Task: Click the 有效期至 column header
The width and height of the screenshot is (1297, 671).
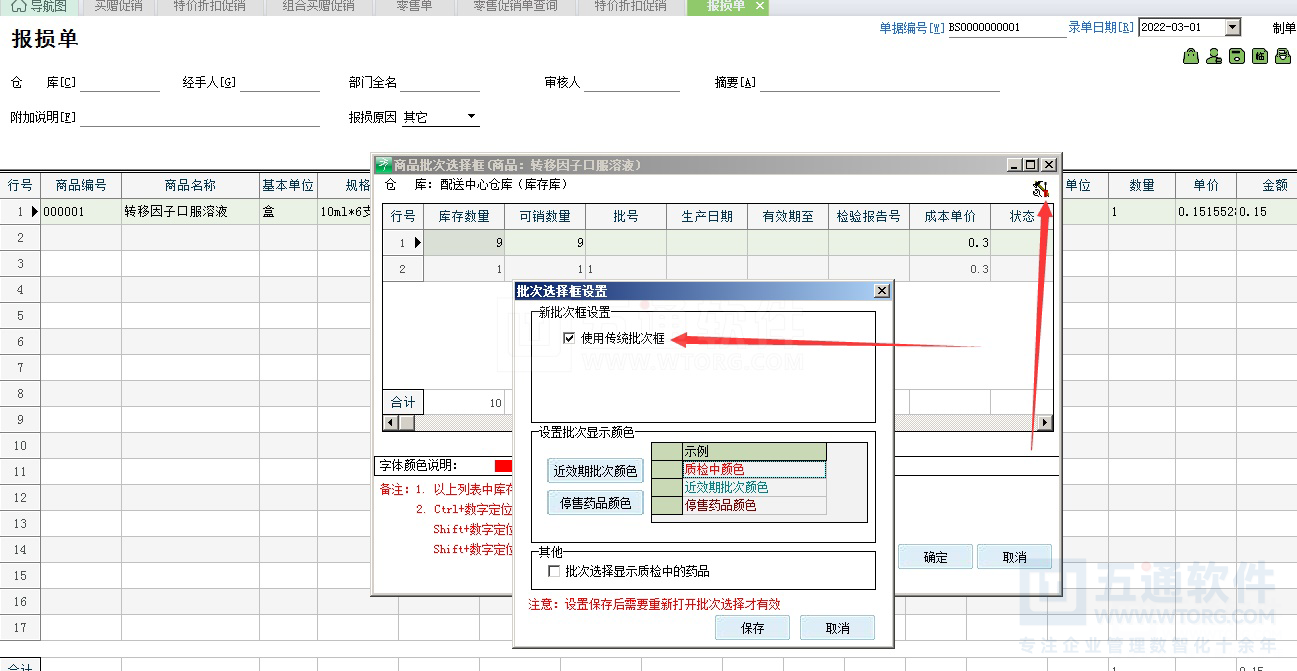Action: [788, 216]
